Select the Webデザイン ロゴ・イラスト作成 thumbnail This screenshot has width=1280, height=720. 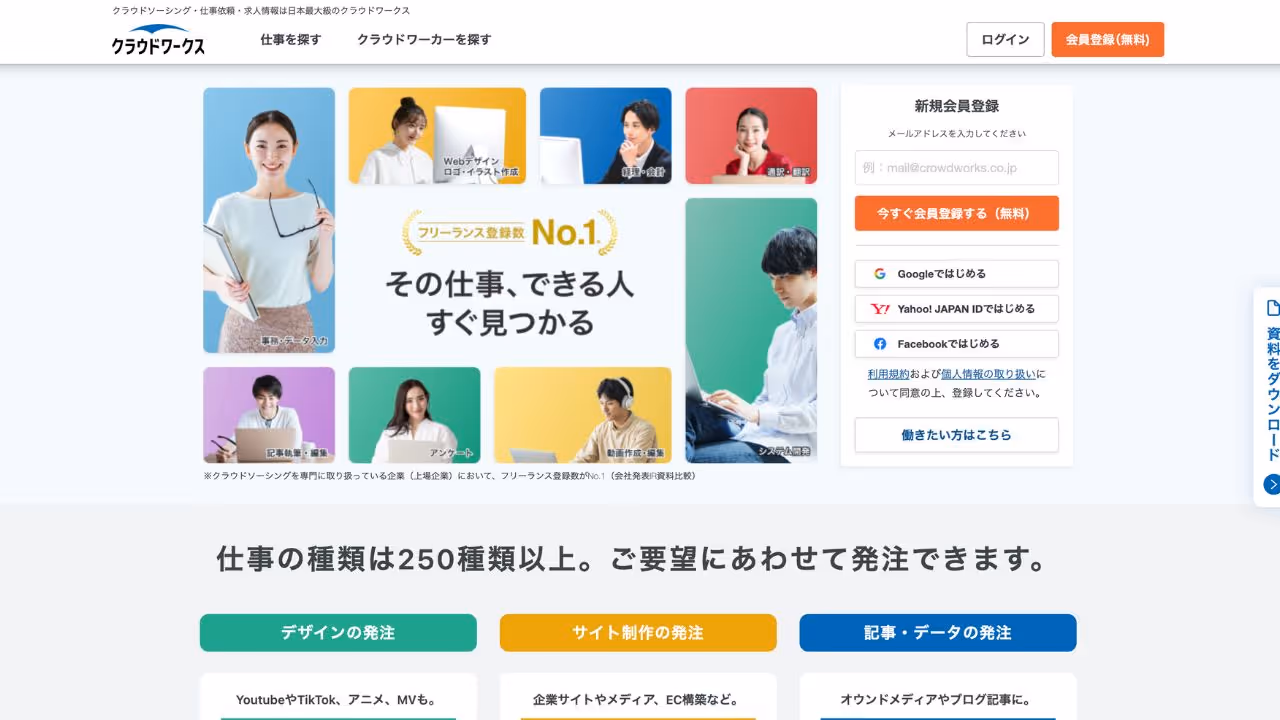(x=437, y=136)
